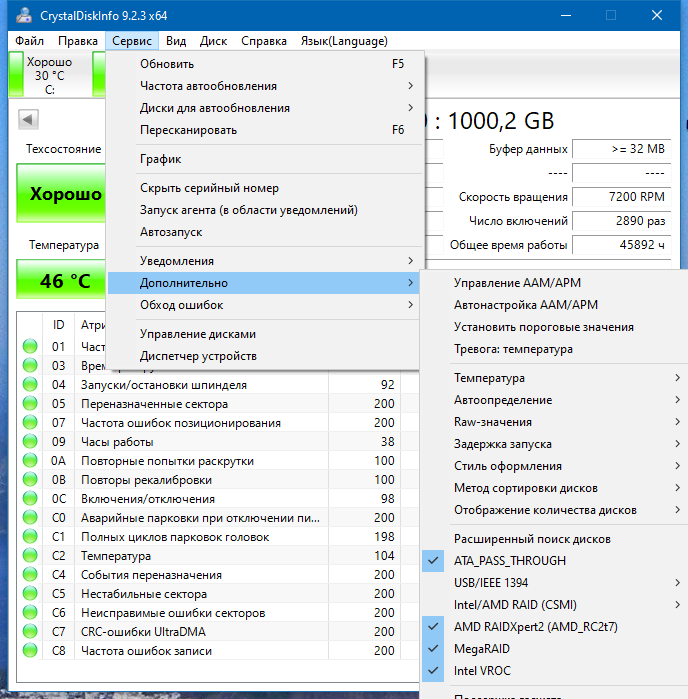Viewport: 688px width, 699px height.
Task: Click green status dot for attribute C1
Action: point(30,536)
